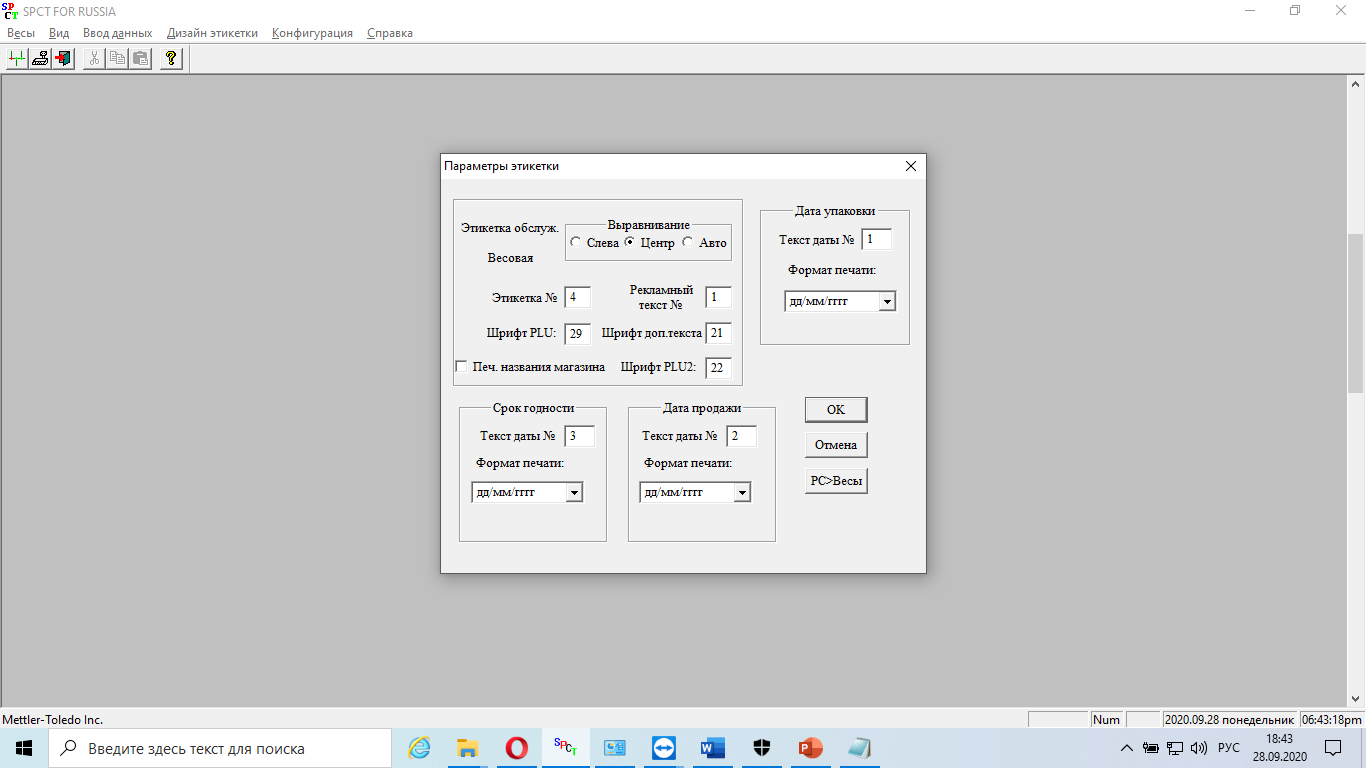Click the PC>Весы button
This screenshot has height=768, width=1366.
tap(836, 481)
